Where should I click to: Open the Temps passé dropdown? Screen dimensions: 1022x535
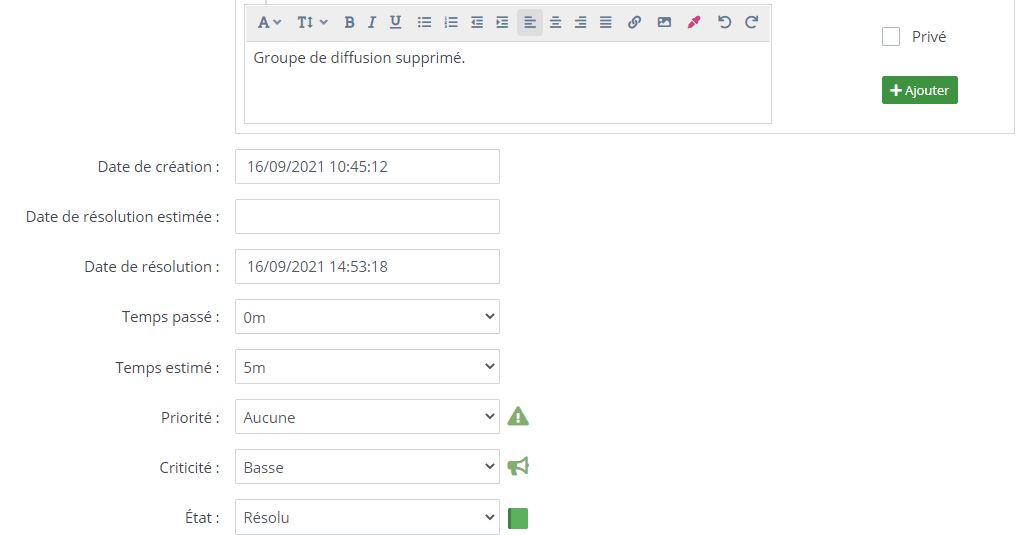[x=367, y=317]
